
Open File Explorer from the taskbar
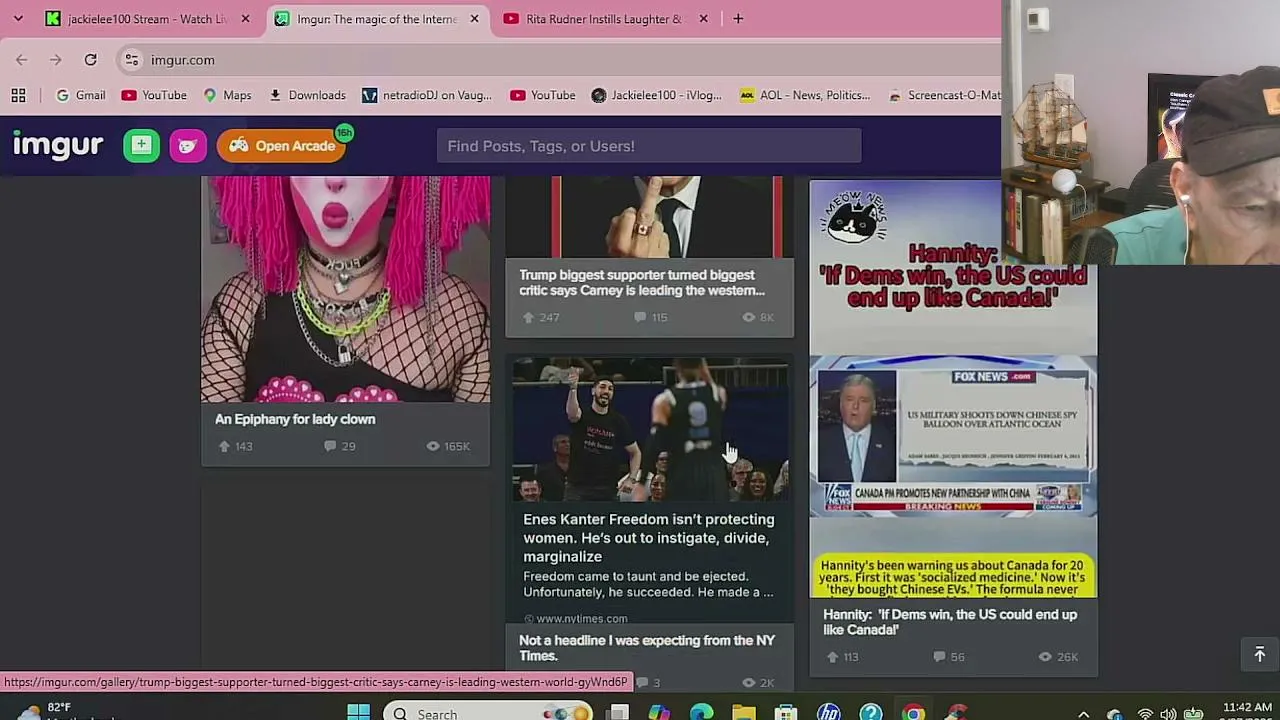point(744,712)
